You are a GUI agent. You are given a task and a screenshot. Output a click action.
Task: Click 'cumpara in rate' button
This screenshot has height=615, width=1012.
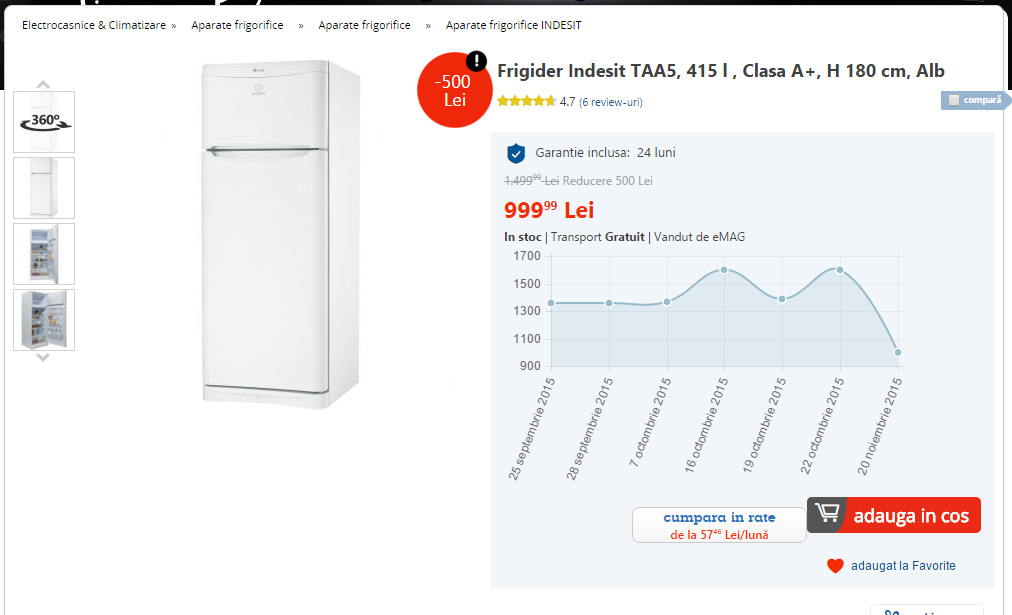(719, 525)
